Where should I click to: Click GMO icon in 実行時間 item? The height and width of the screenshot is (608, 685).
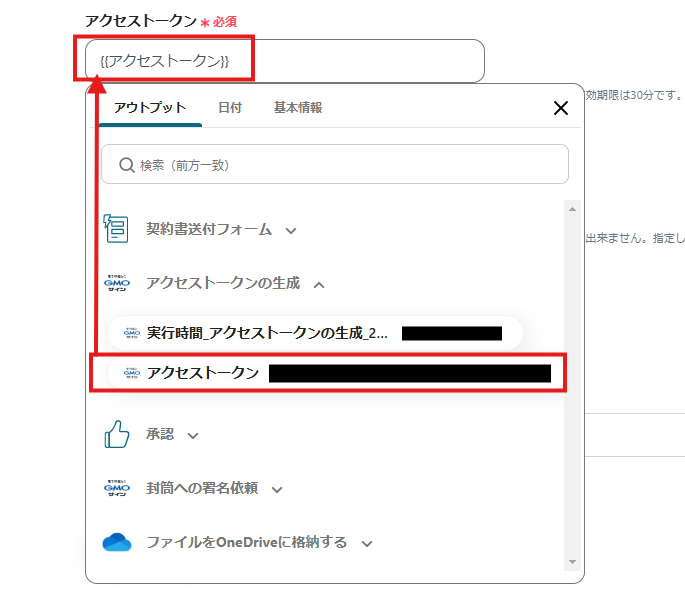pos(132,333)
